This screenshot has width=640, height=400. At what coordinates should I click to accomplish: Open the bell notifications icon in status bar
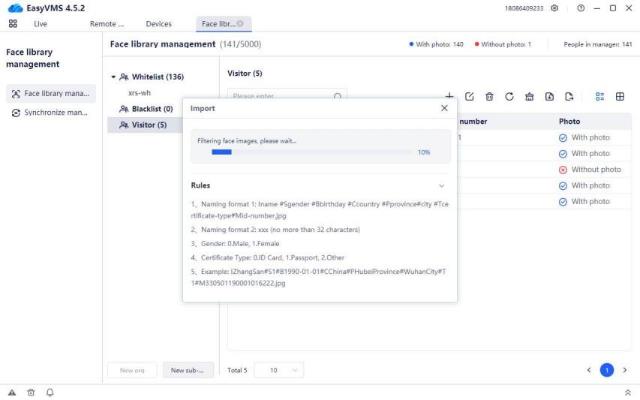(x=50, y=392)
